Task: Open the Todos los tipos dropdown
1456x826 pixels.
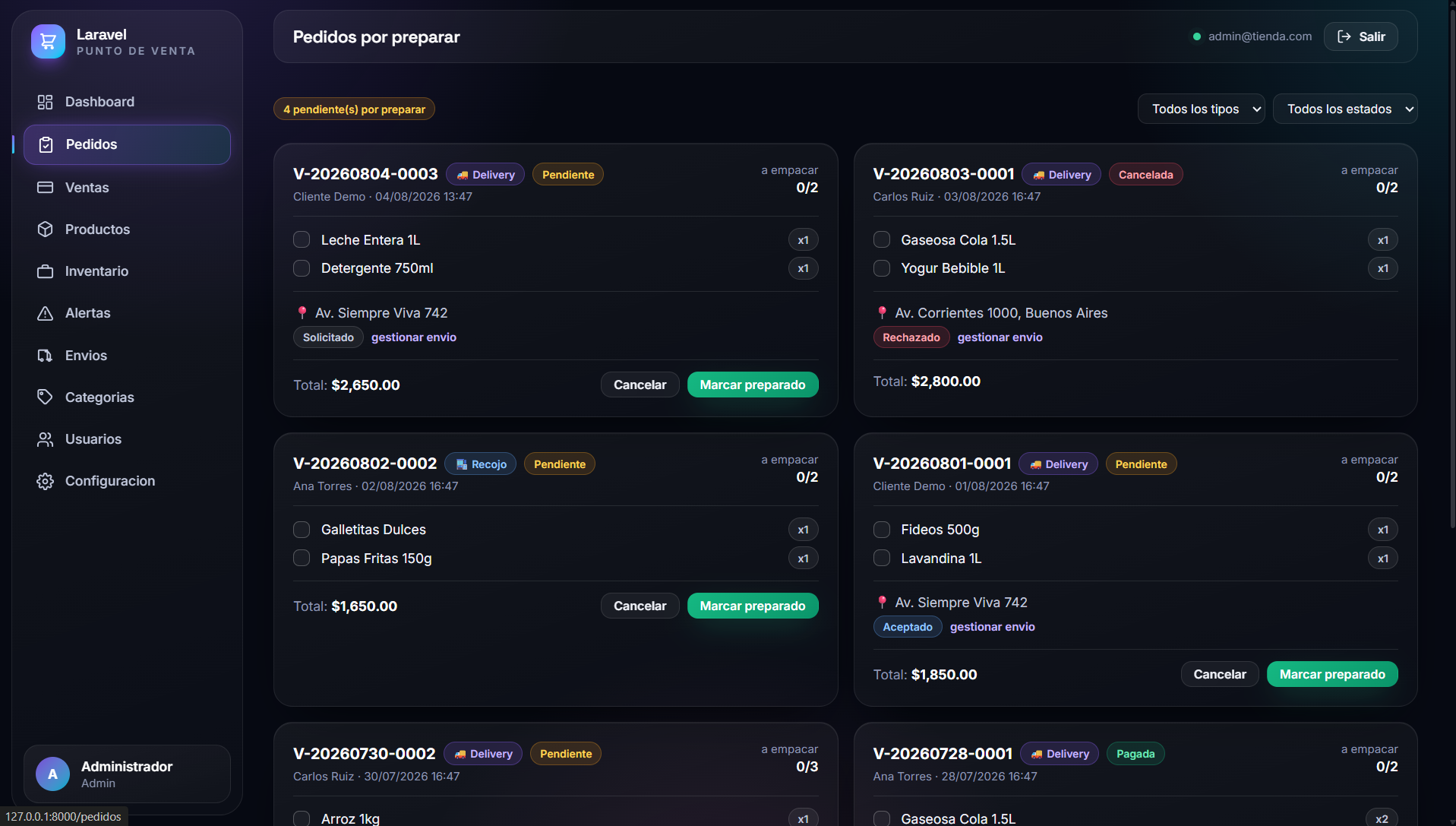Action: tap(1201, 109)
